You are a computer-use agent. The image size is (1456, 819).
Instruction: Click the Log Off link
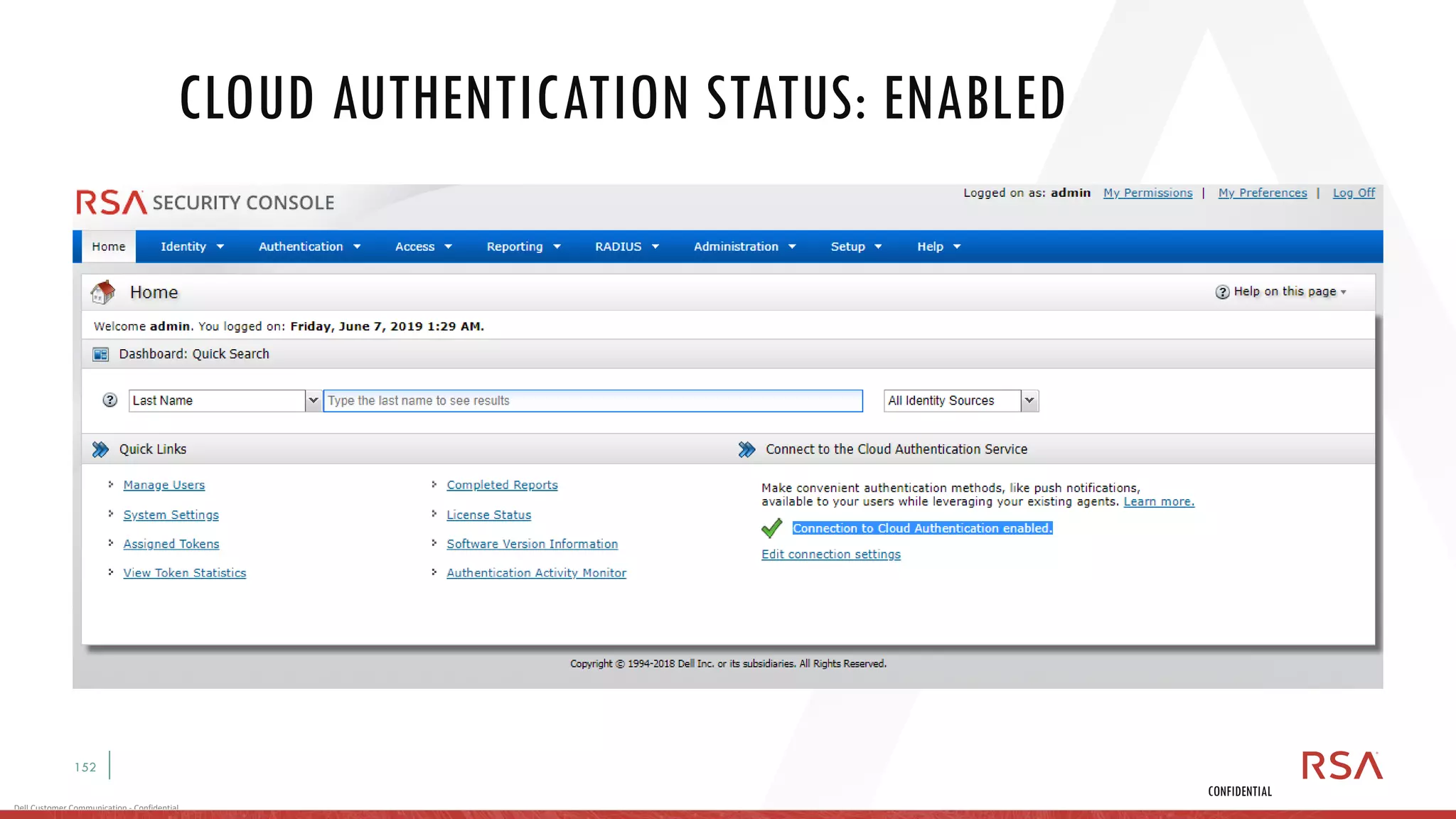(x=1354, y=193)
